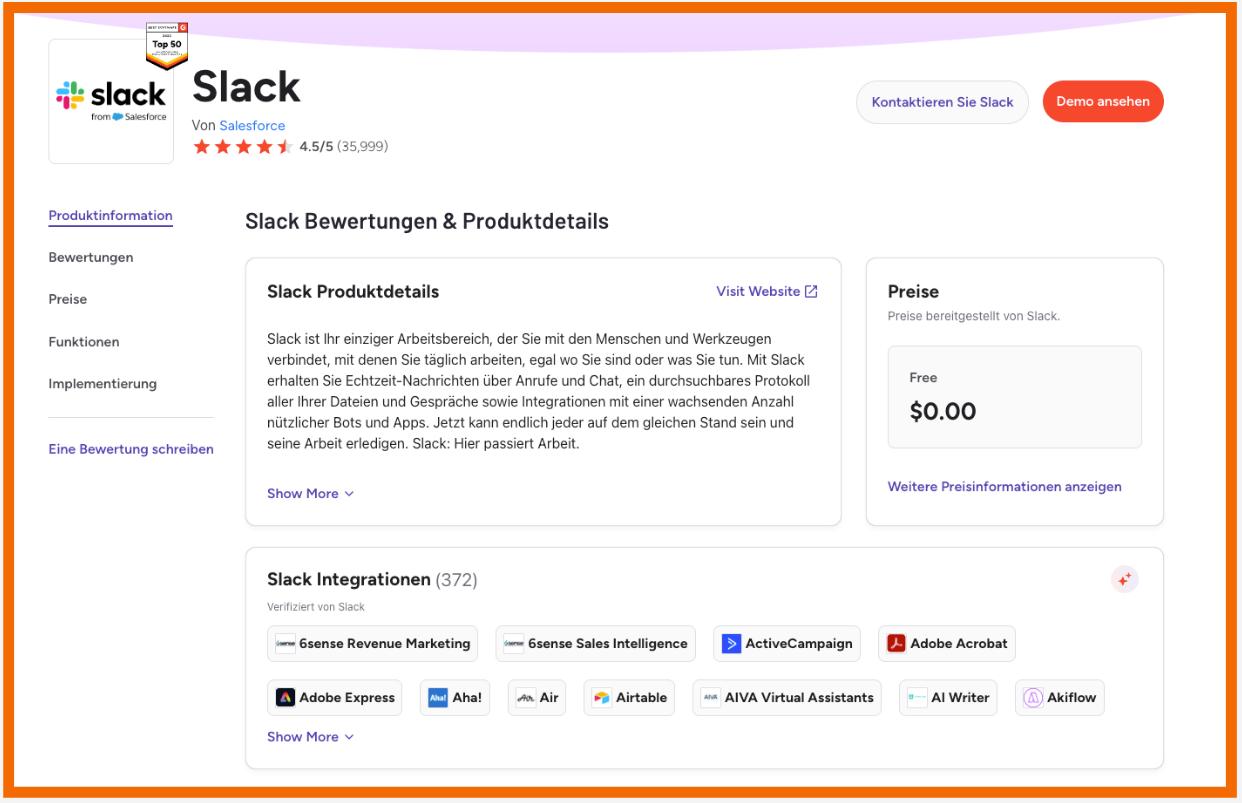Click the Slack logo thumbnail

coord(111,102)
